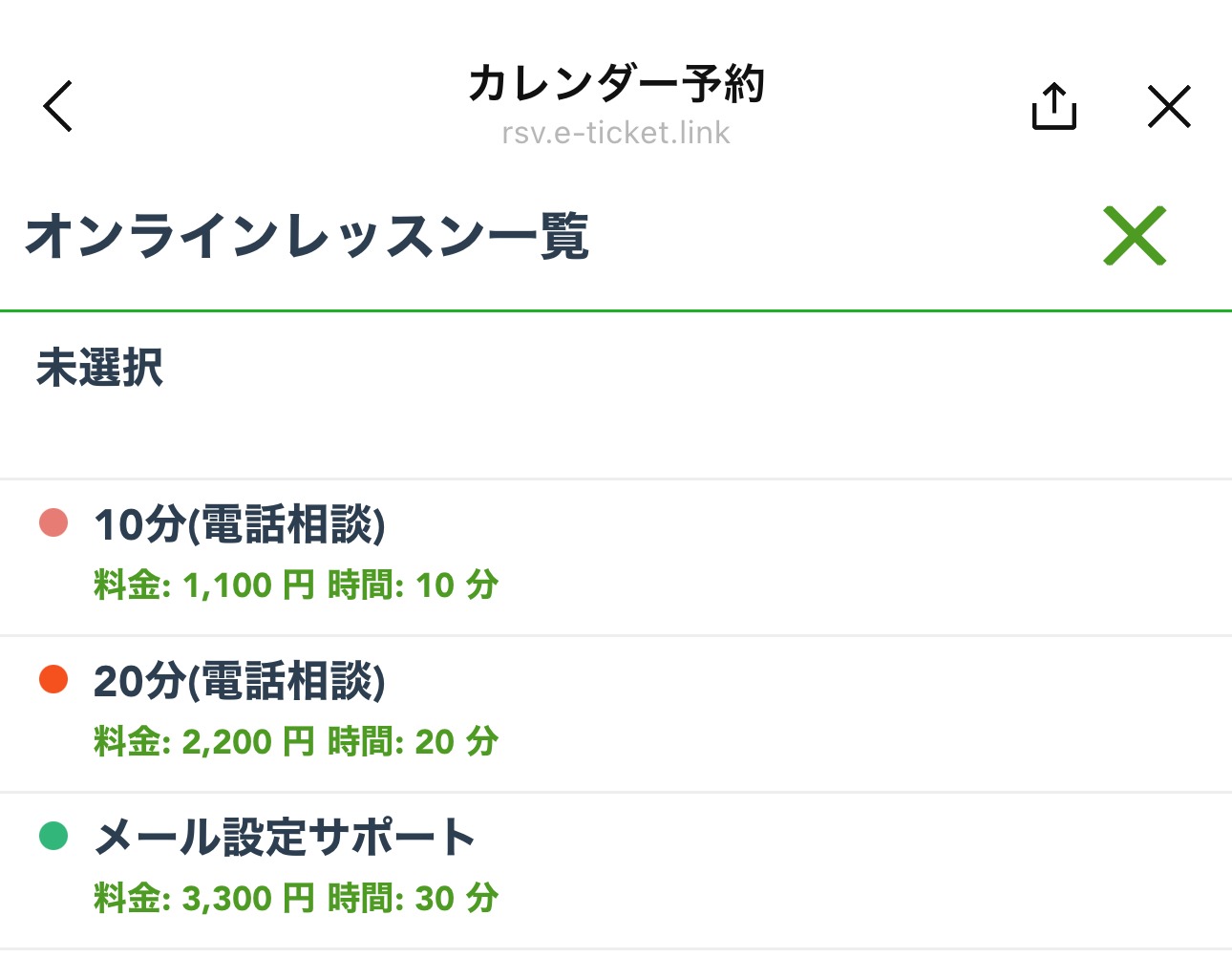Viewport: 1232px width, 979px height.
Task: Dismiss the lesson list with green X
Action: (1135, 235)
